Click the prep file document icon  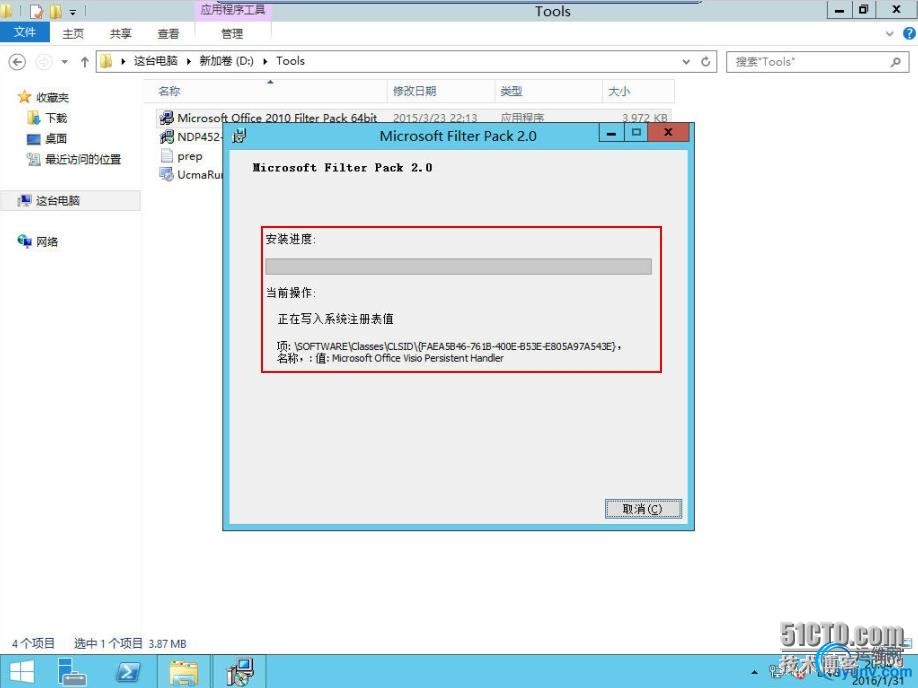tap(167, 156)
